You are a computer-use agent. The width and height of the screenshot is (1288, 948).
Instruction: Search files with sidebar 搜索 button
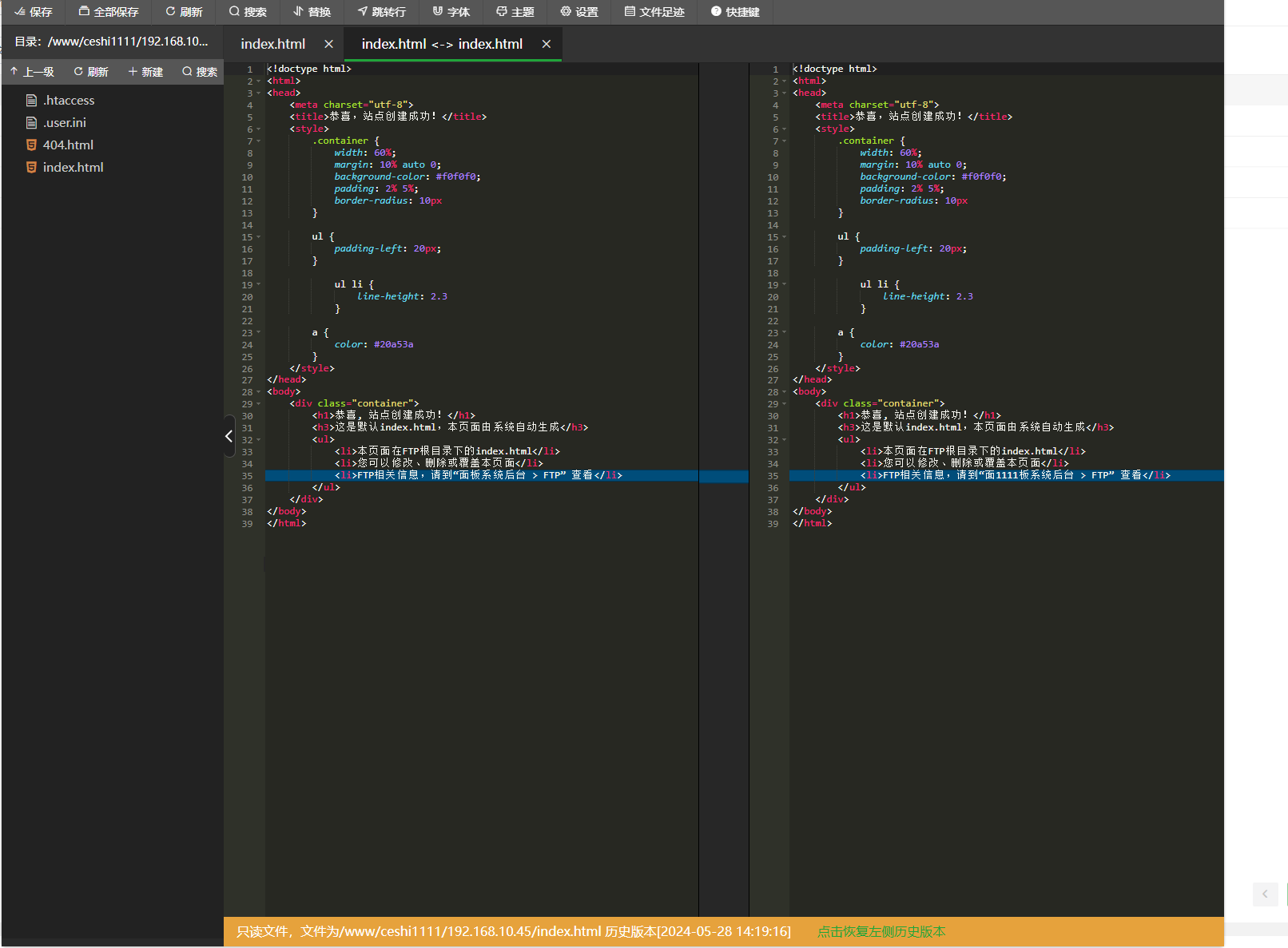[x=200, y=72]
